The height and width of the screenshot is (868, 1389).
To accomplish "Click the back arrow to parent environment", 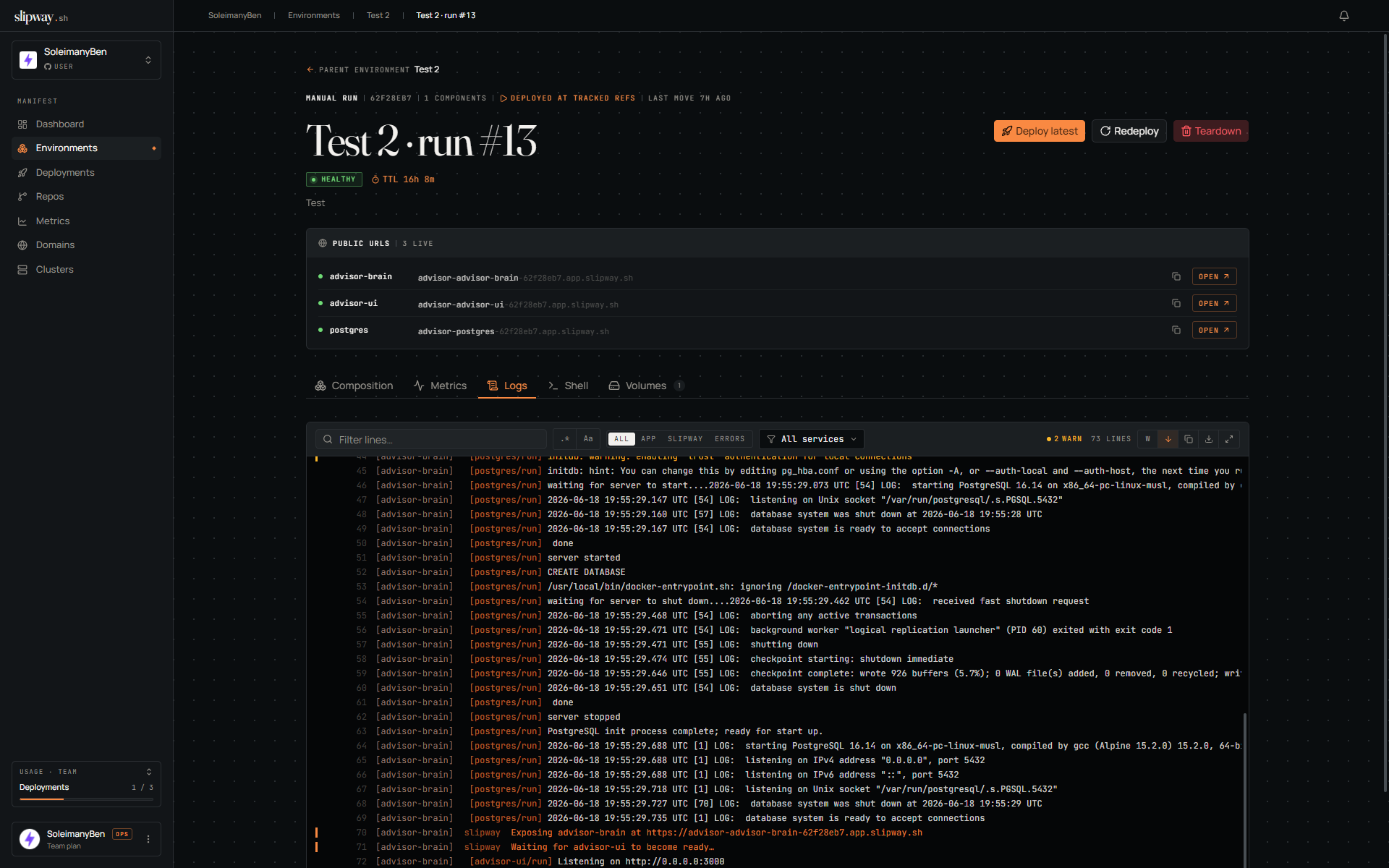I will [x=310, y=69].
